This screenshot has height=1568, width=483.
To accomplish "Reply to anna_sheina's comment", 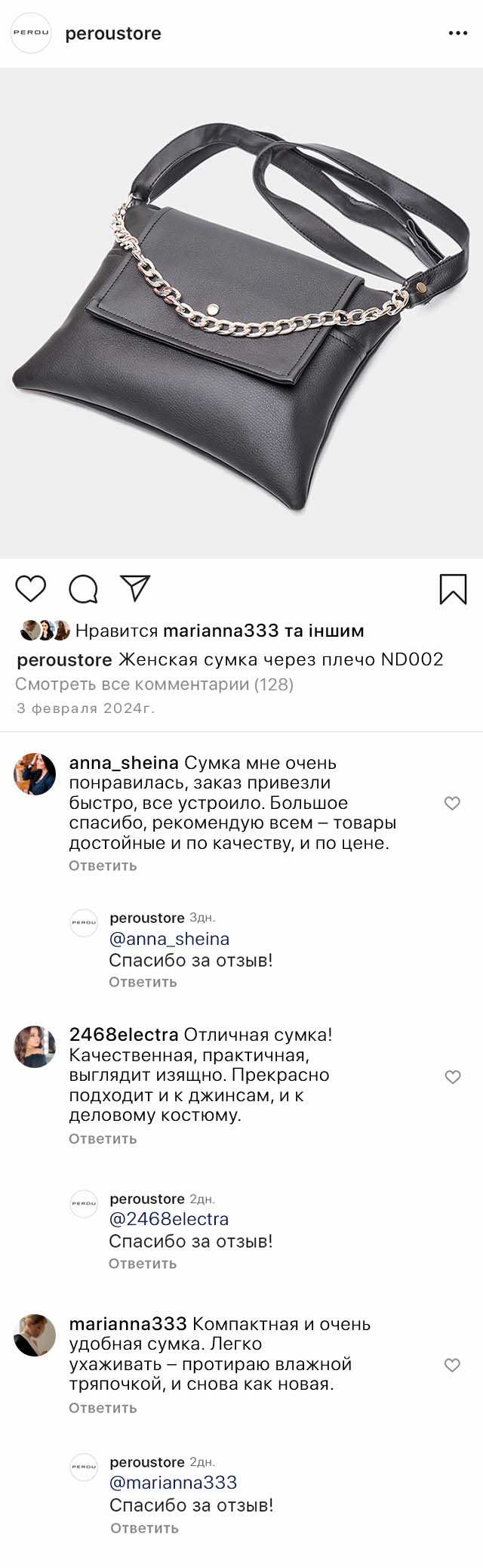I will 103,866.
